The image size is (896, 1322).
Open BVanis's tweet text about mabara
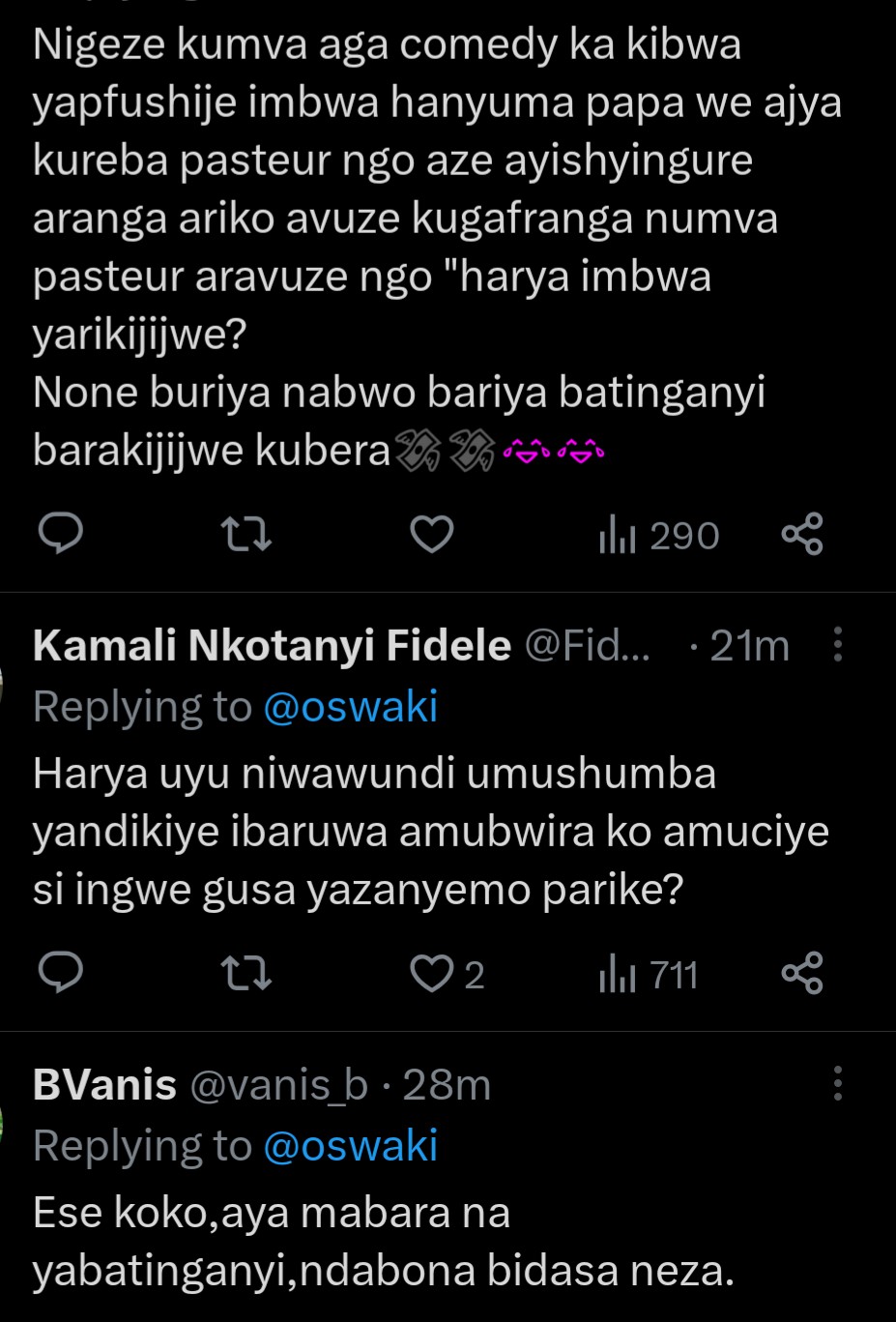[383, 1242]
